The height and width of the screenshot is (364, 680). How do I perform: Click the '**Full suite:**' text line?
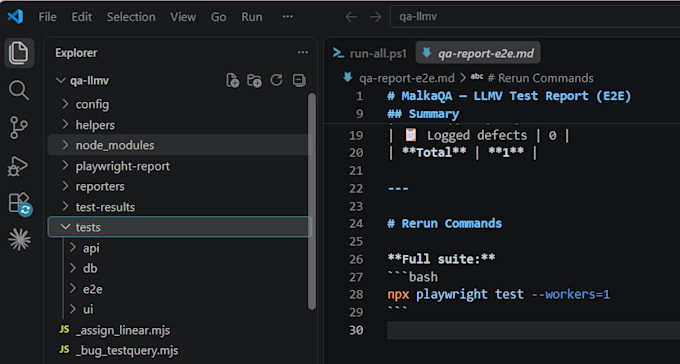pos(441,259)
